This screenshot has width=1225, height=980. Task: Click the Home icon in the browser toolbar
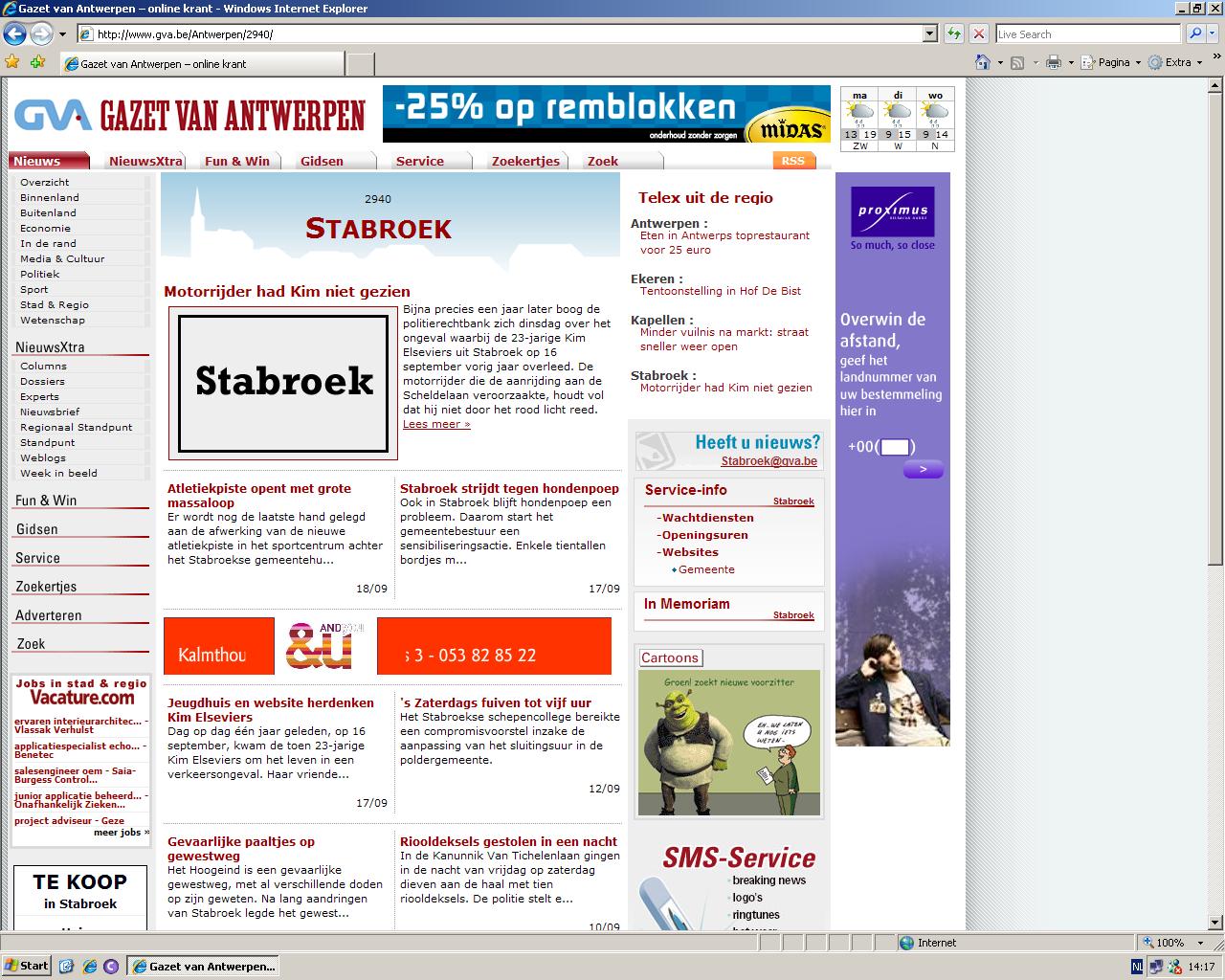click(981, 61)
